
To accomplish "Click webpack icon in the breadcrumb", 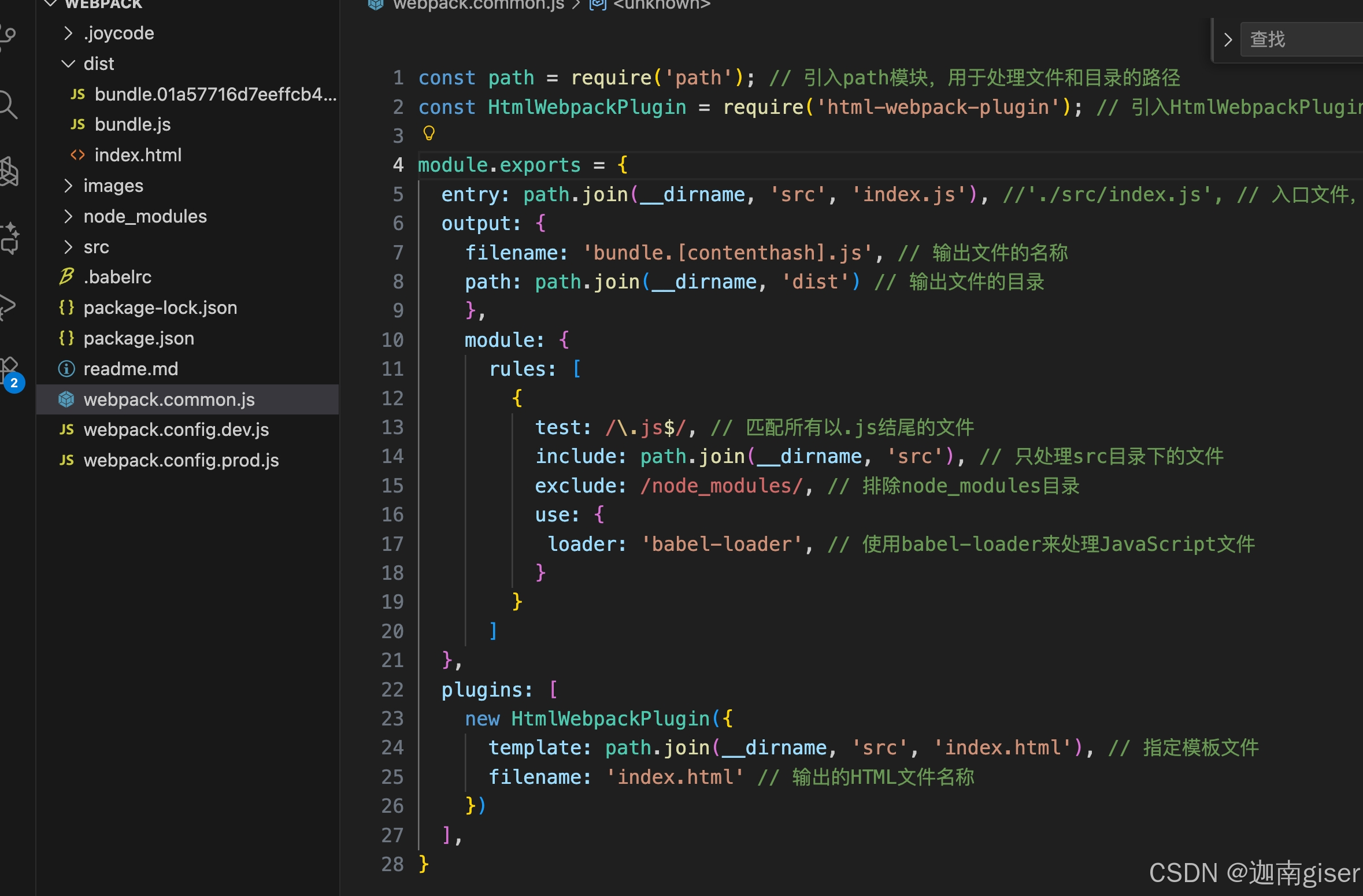I will coord(376,5).
